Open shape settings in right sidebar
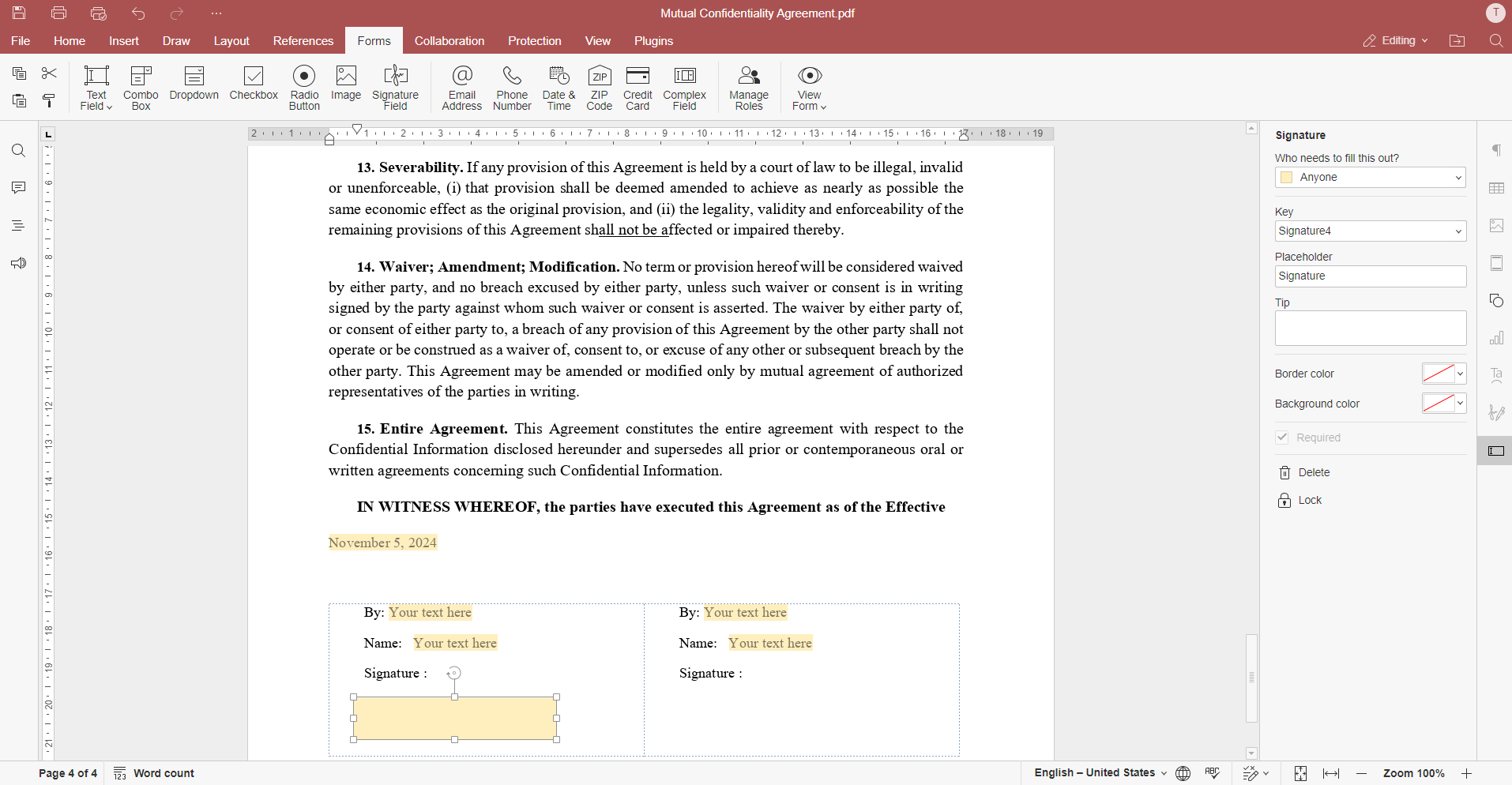 (1497, 300)
